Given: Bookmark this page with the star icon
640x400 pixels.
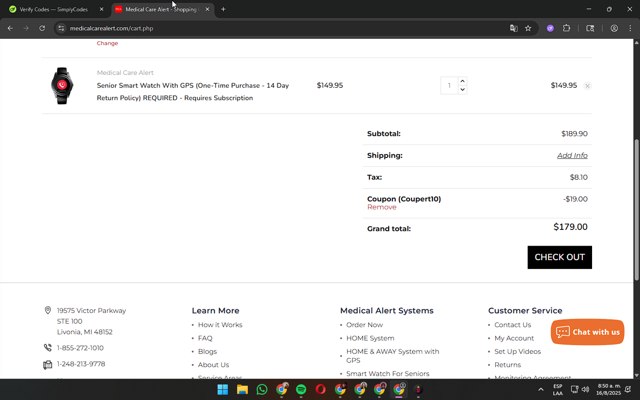Looking at the screenshot, I should pos(528,28).
